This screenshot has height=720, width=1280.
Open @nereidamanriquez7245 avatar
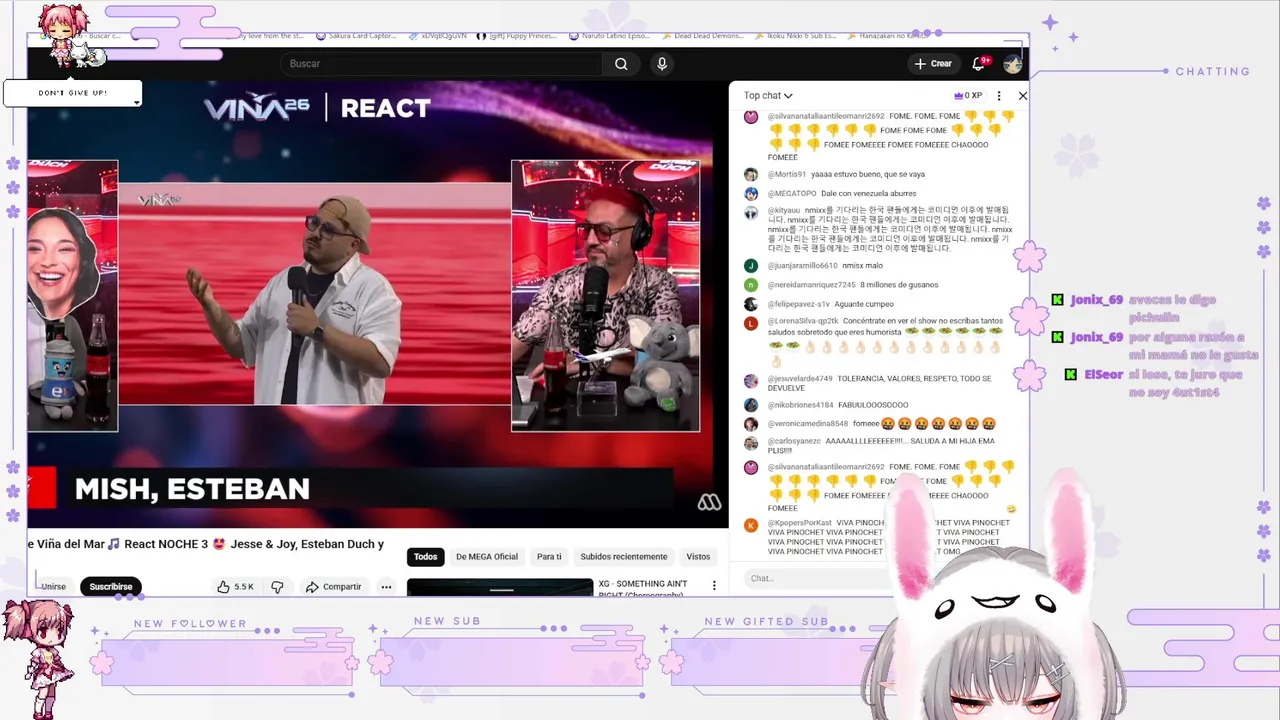pyautogui.click(x=751, y=284)
